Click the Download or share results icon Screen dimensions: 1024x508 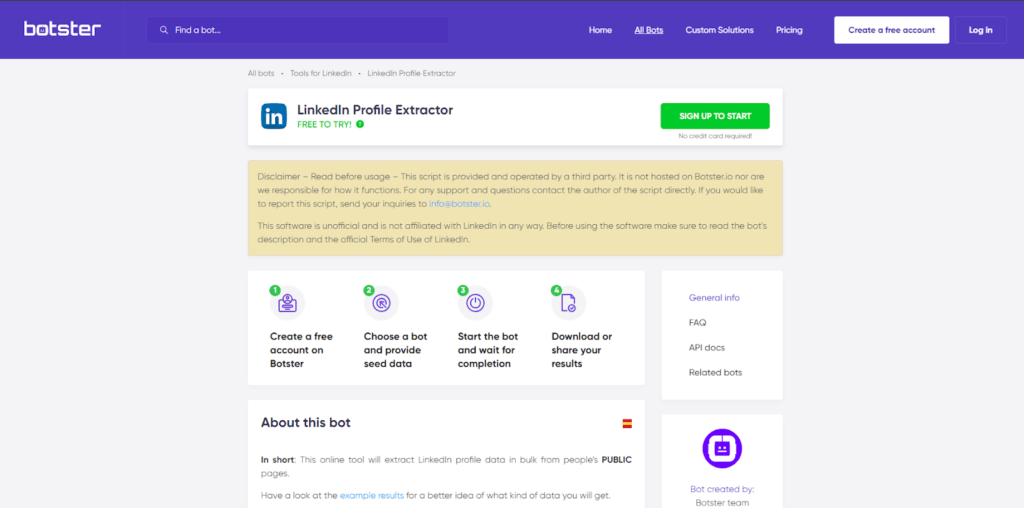569,303
